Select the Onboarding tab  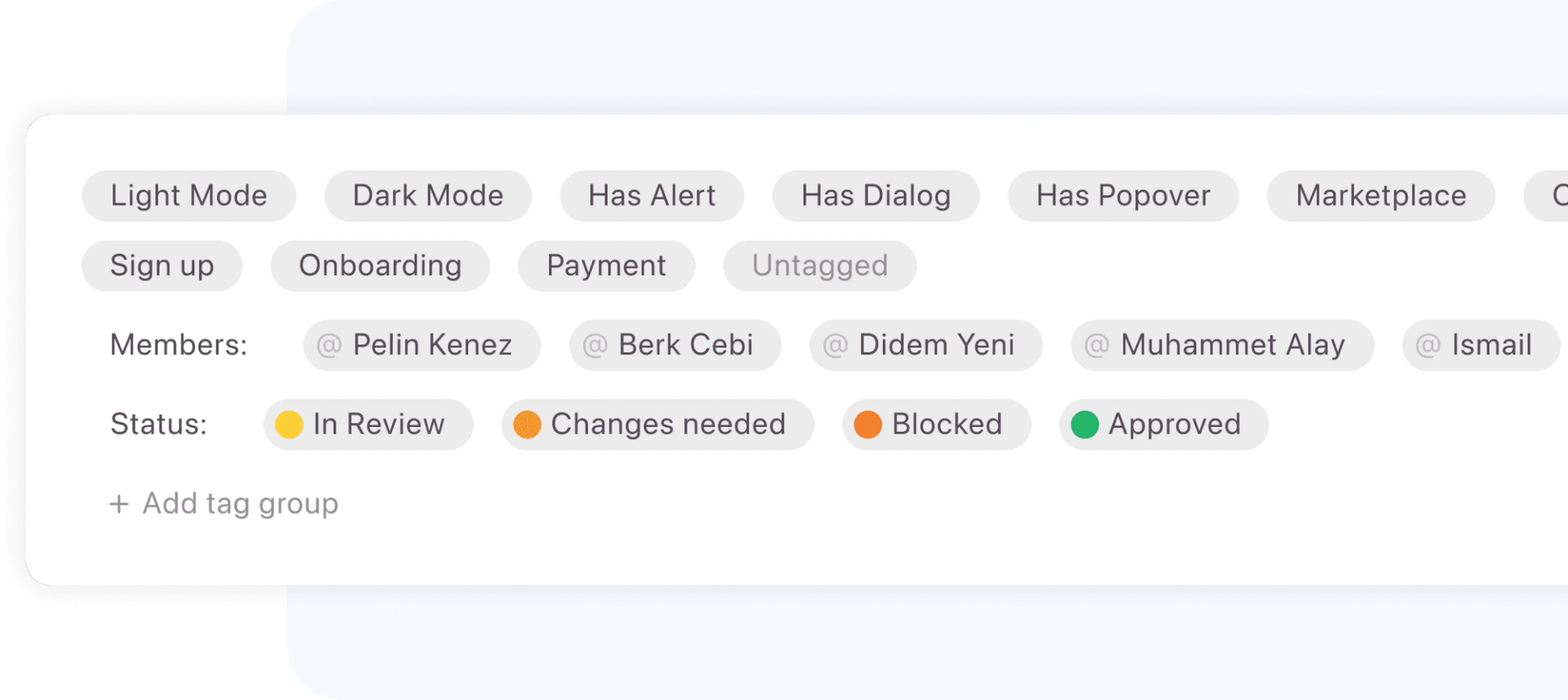[380, 265]
